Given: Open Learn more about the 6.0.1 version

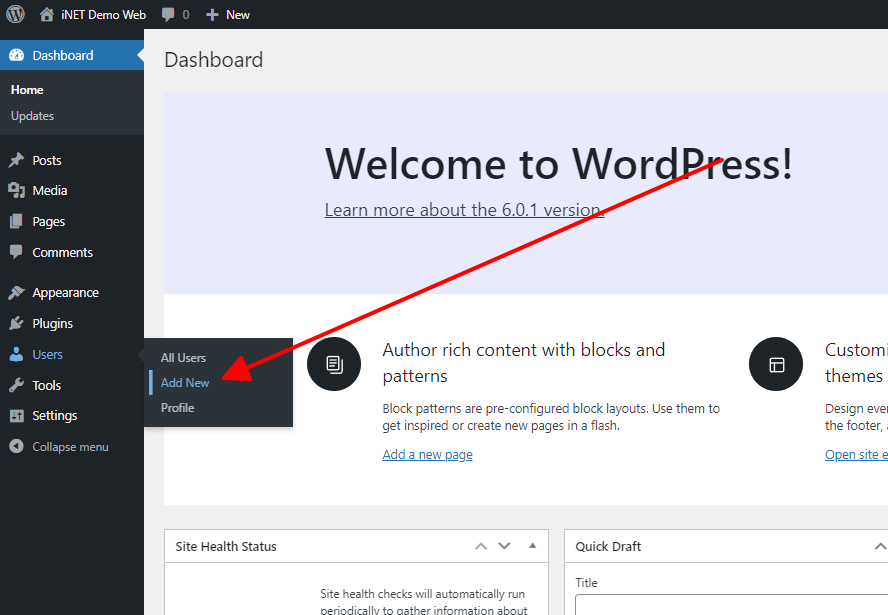Looking at the screenshot, I should click(464, 210).
